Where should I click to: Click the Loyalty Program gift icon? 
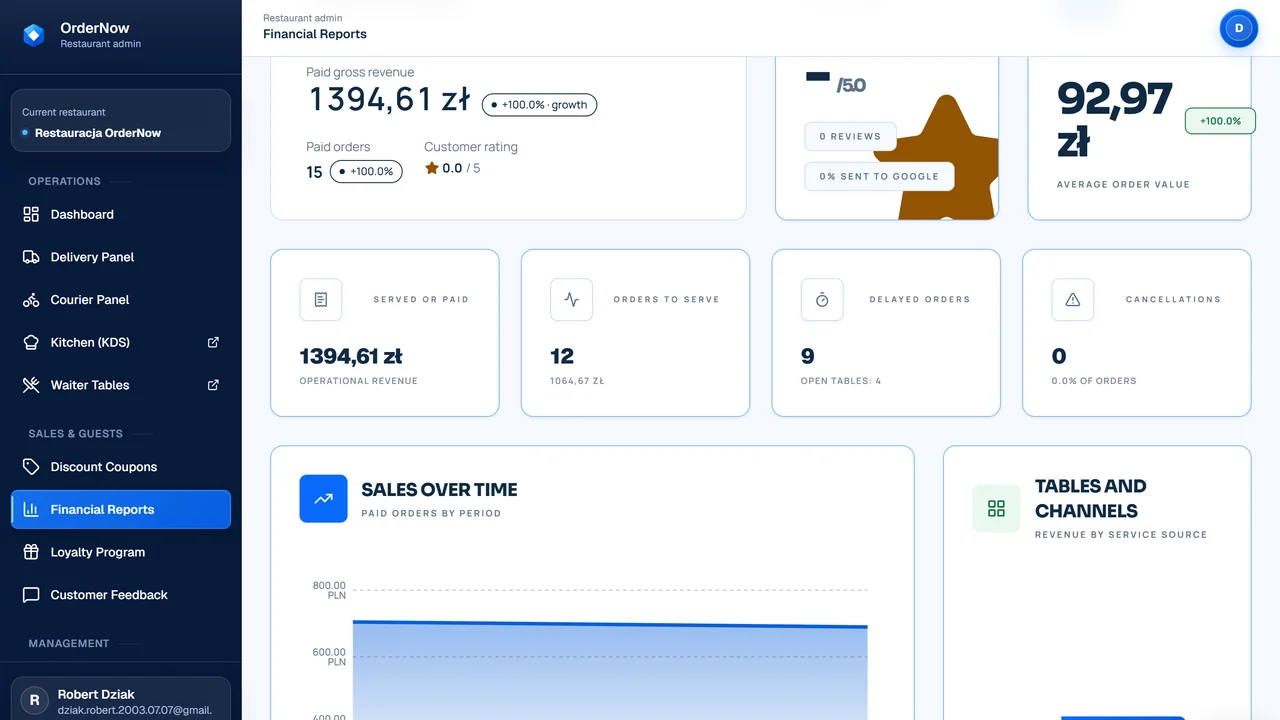31,552
